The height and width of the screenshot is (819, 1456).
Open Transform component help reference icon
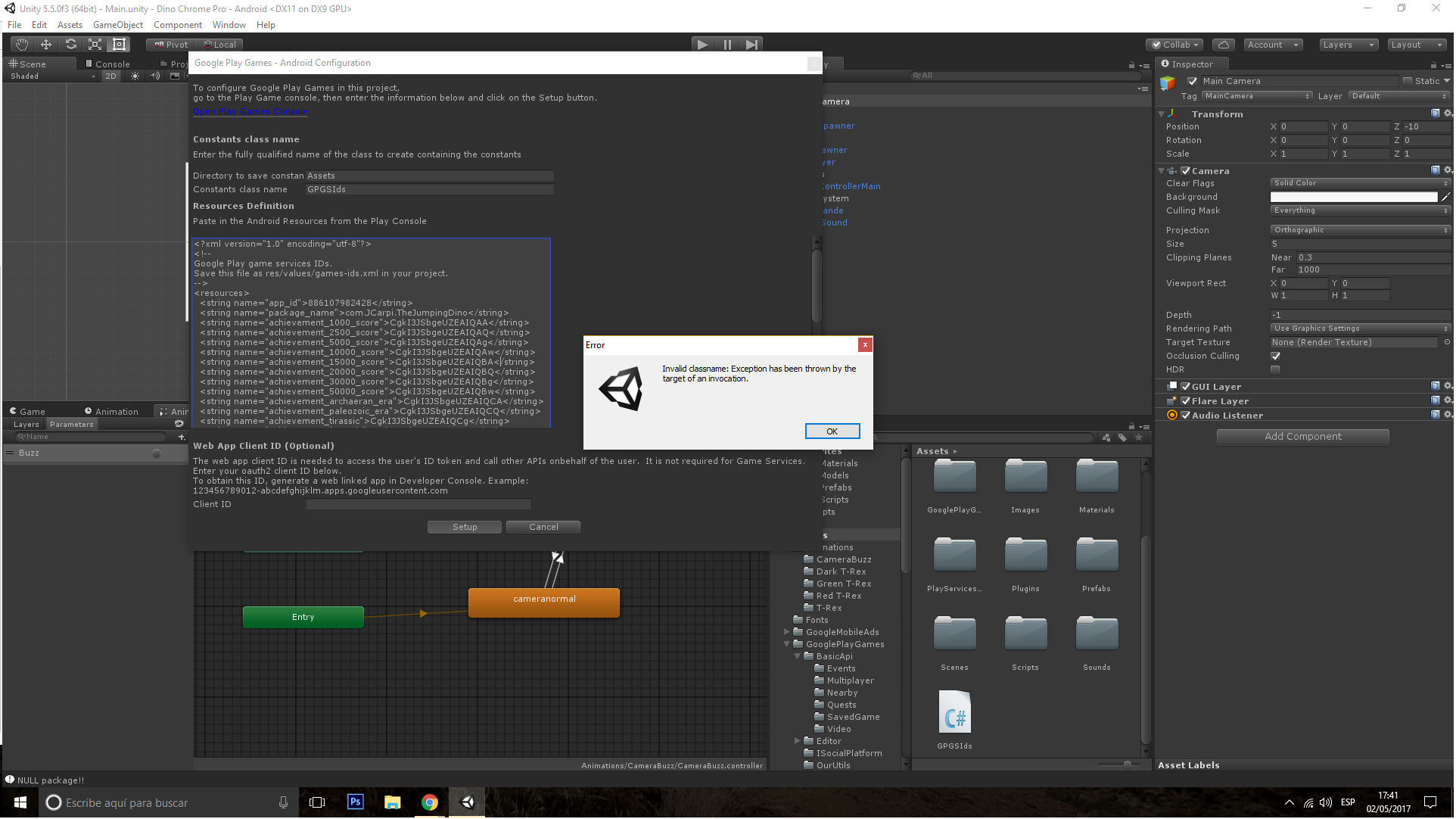1435,114
